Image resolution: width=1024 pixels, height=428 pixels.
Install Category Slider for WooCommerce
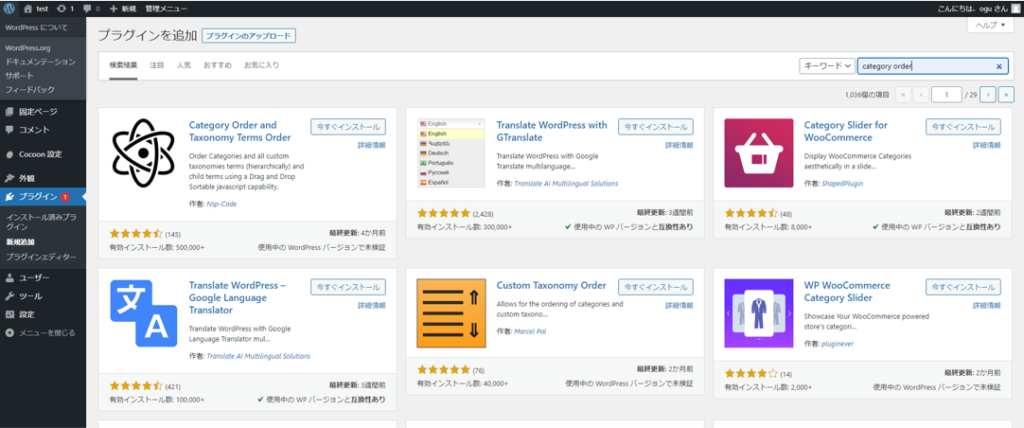(x=963, y=126)
